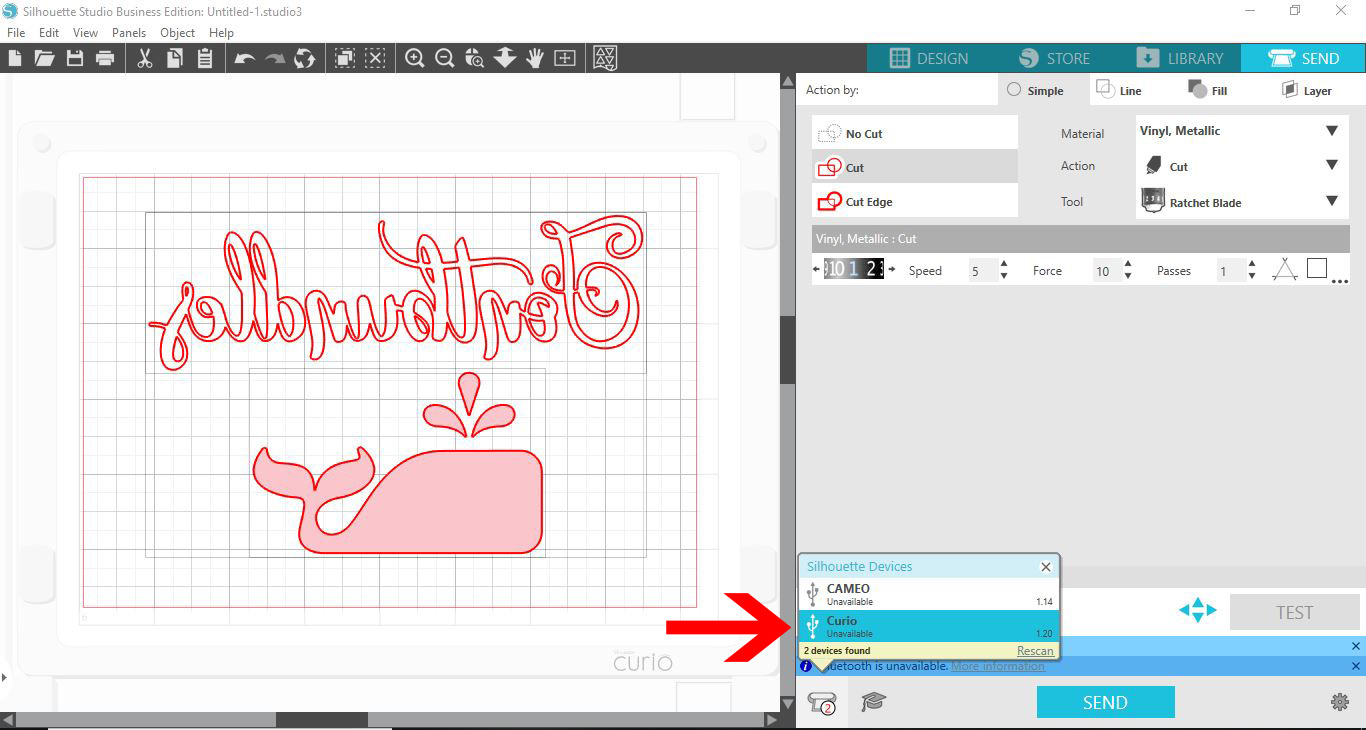Viewport: 1366px width, 730px height.
Task: Open send settings with the gear icon
Action: tap(1340, 702)
